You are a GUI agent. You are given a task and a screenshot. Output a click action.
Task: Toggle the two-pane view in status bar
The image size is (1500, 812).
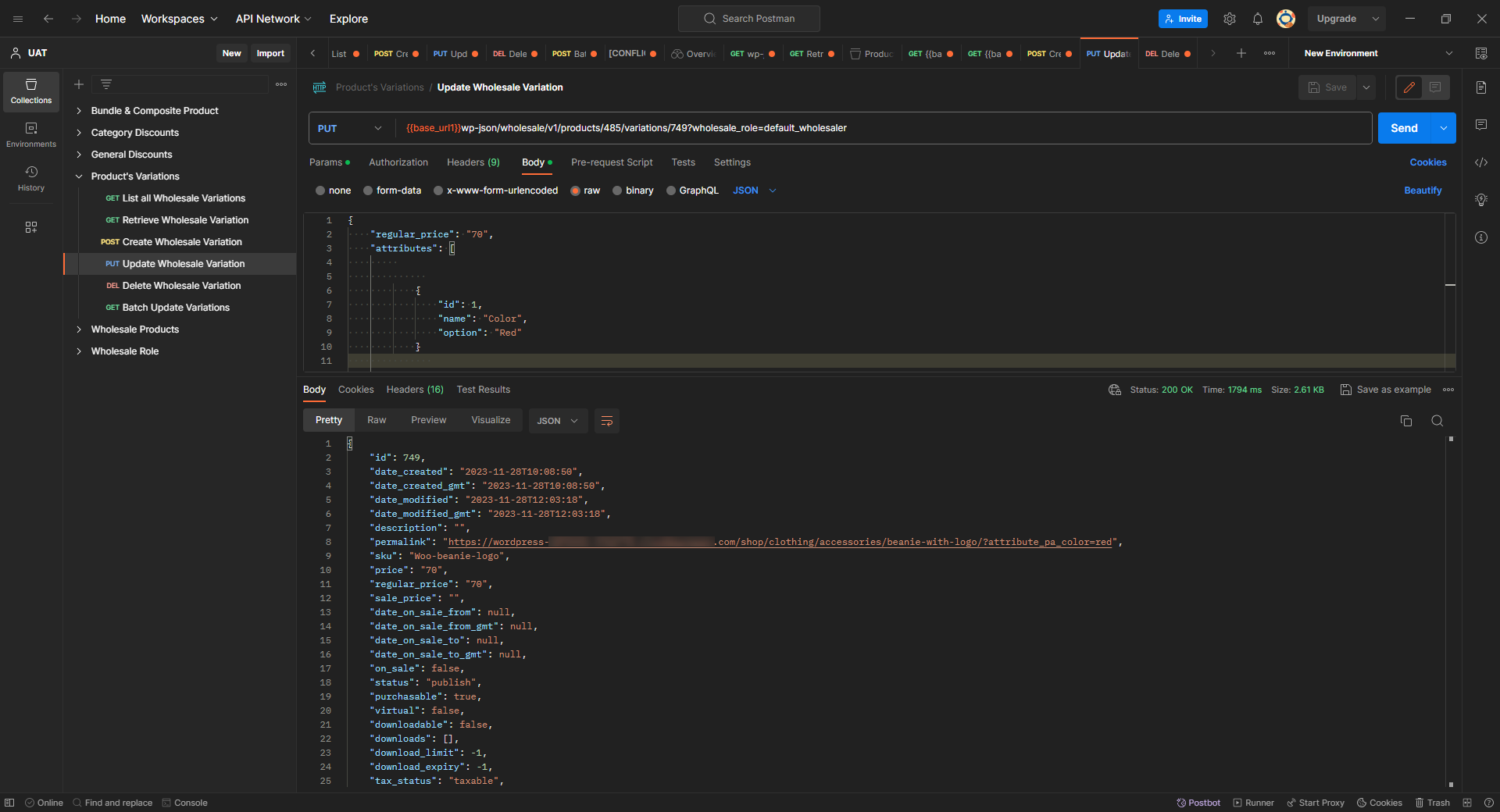point(1467,803)
